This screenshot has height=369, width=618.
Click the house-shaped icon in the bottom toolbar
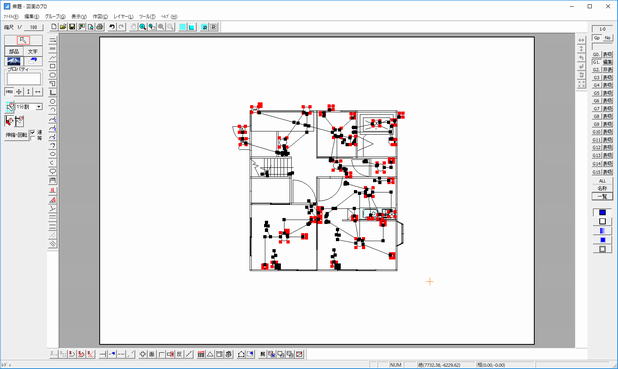(x=241, y=354)
